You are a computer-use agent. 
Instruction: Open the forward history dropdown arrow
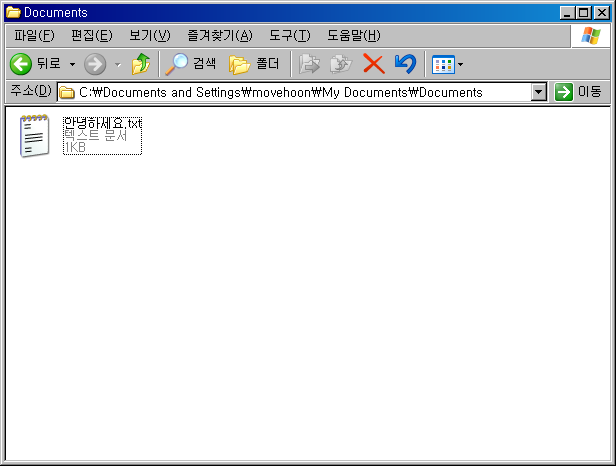pos(117,64)
